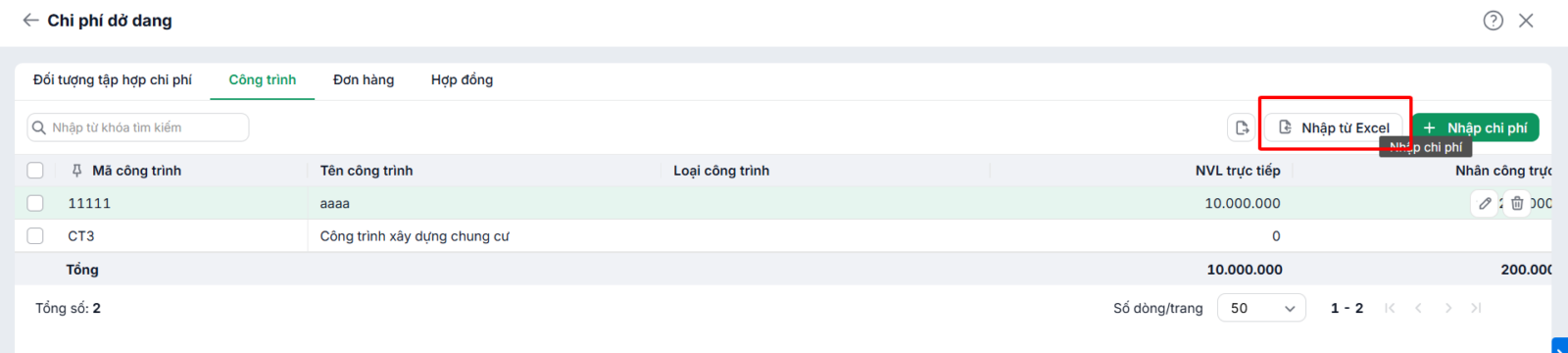Screen dimensions: 1568x353
Task: Focus the keyword search input field
Action: tap(138, 127)
